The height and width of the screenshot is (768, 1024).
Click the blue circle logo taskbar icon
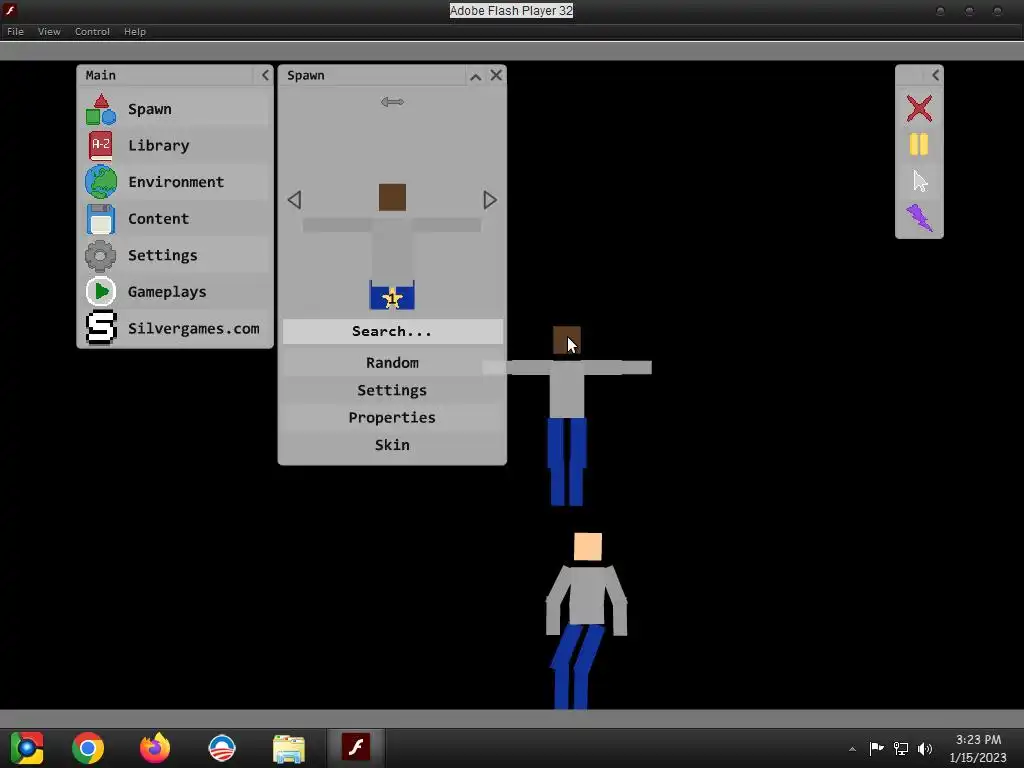tap(221, 748)
